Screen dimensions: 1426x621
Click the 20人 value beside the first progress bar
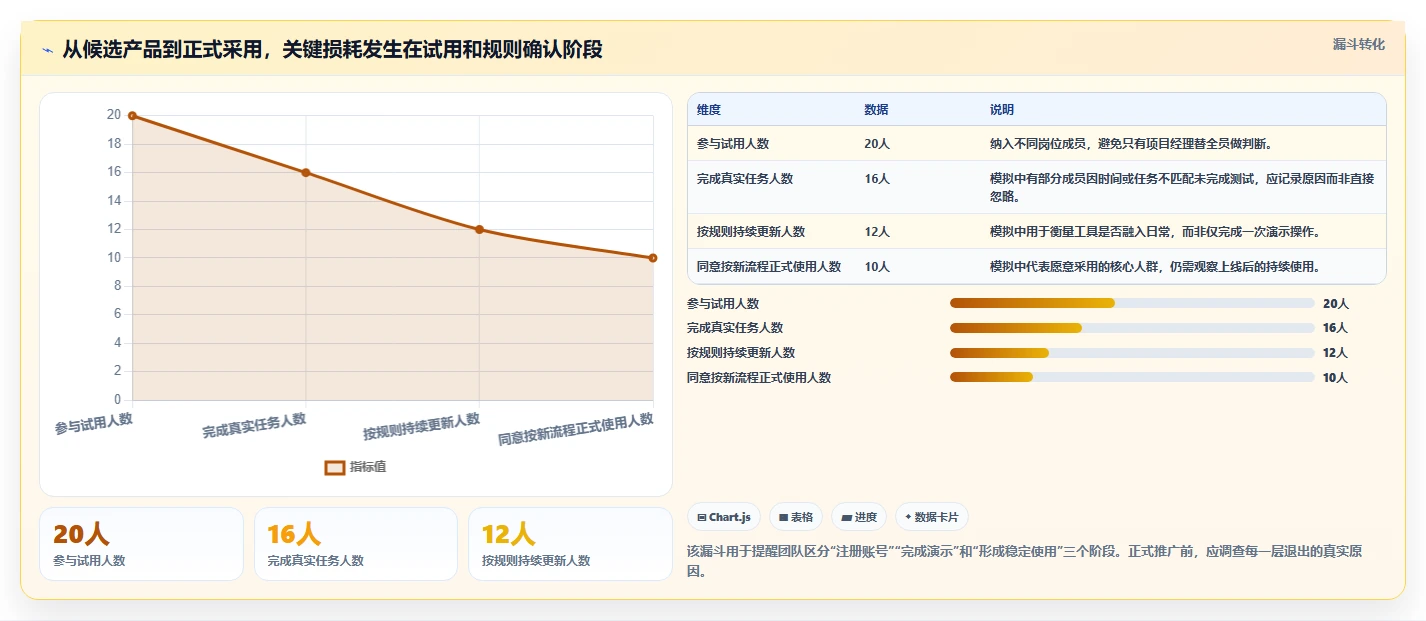coord(1335,303)
